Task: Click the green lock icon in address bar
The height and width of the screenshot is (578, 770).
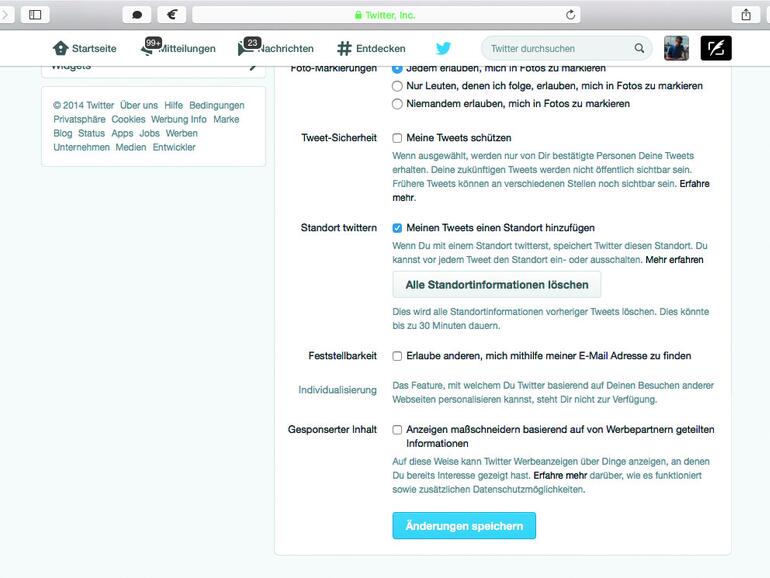Action: coord(358,15)
